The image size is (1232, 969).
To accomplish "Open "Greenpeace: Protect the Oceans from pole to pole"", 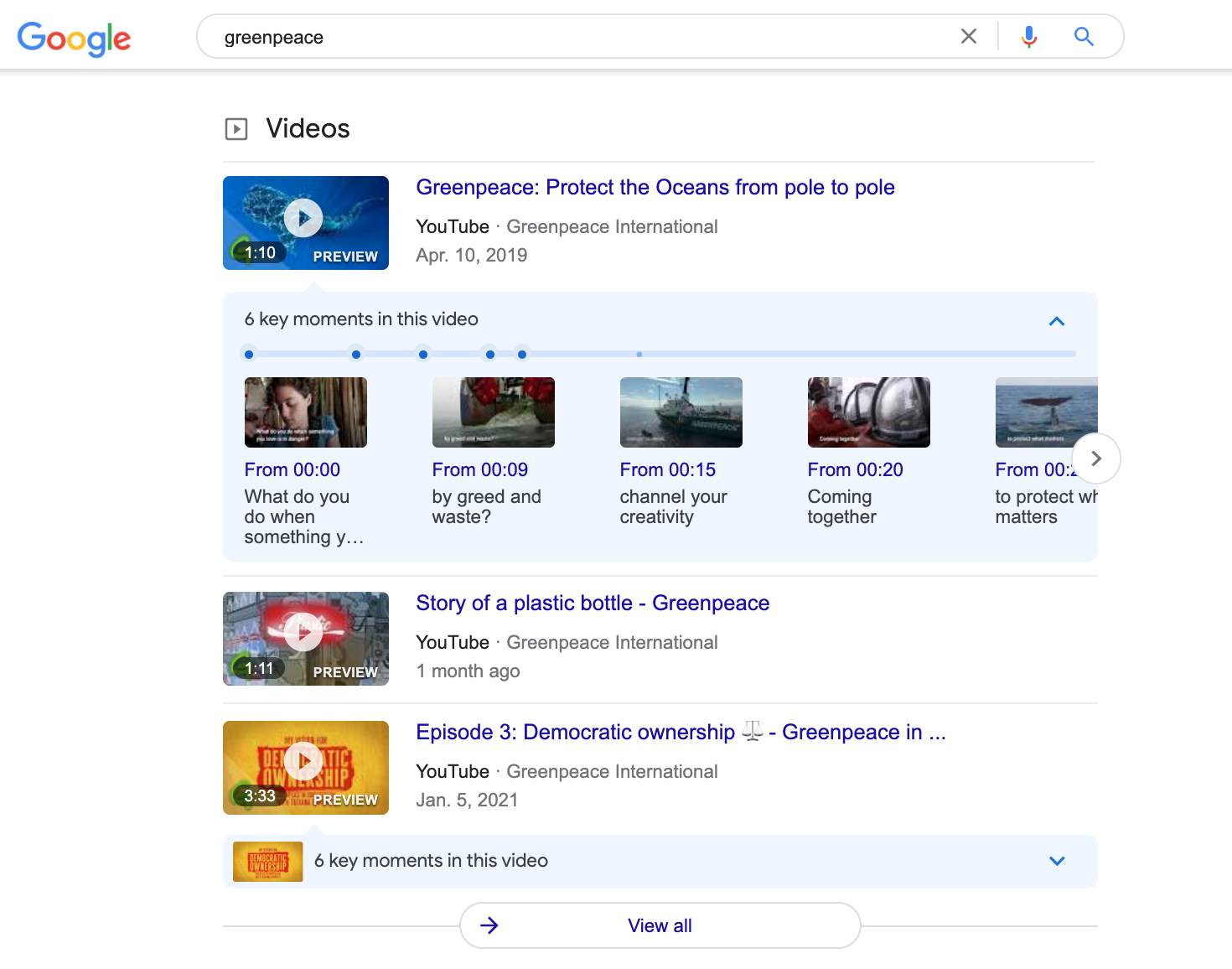I will click(x=655, y=187).
